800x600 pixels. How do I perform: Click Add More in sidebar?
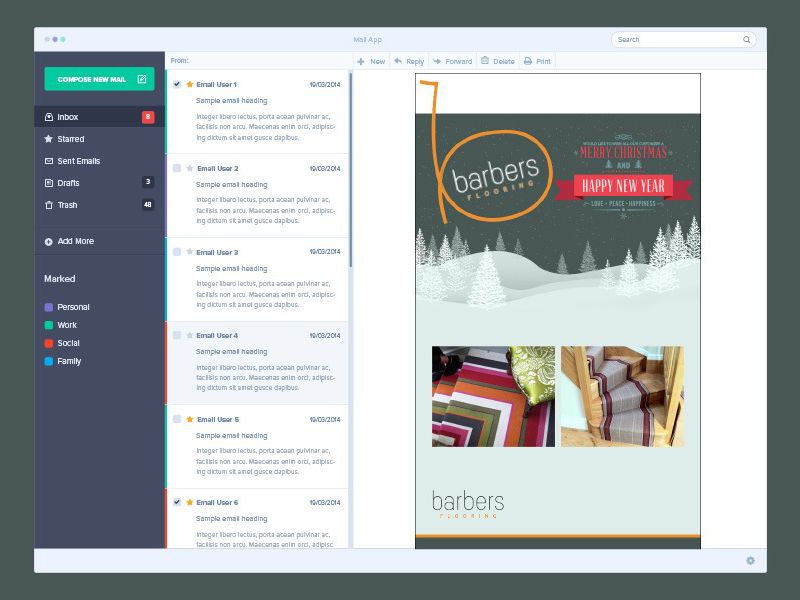[76, 241]
